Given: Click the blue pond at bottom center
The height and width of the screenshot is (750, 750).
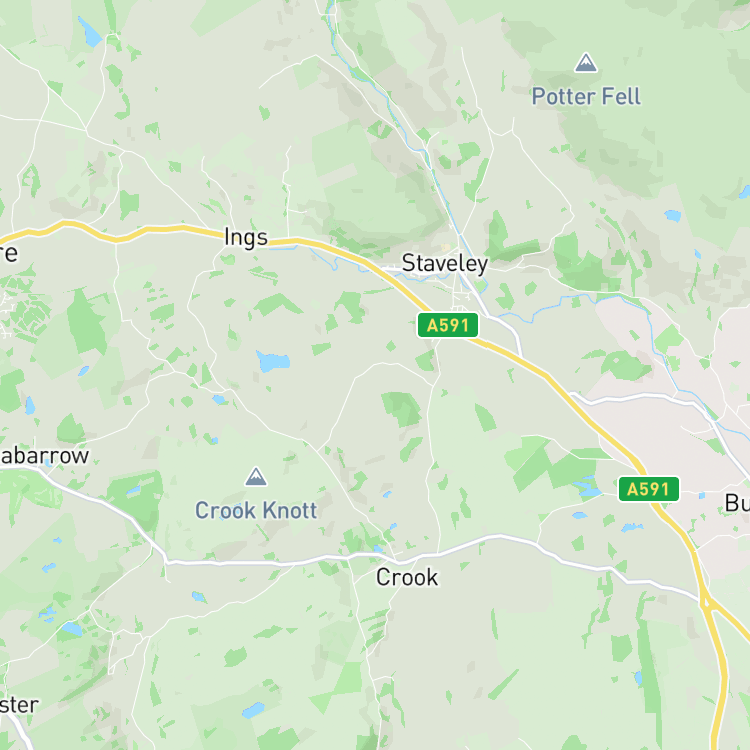Looking at the screenshot, I should 253,710.
